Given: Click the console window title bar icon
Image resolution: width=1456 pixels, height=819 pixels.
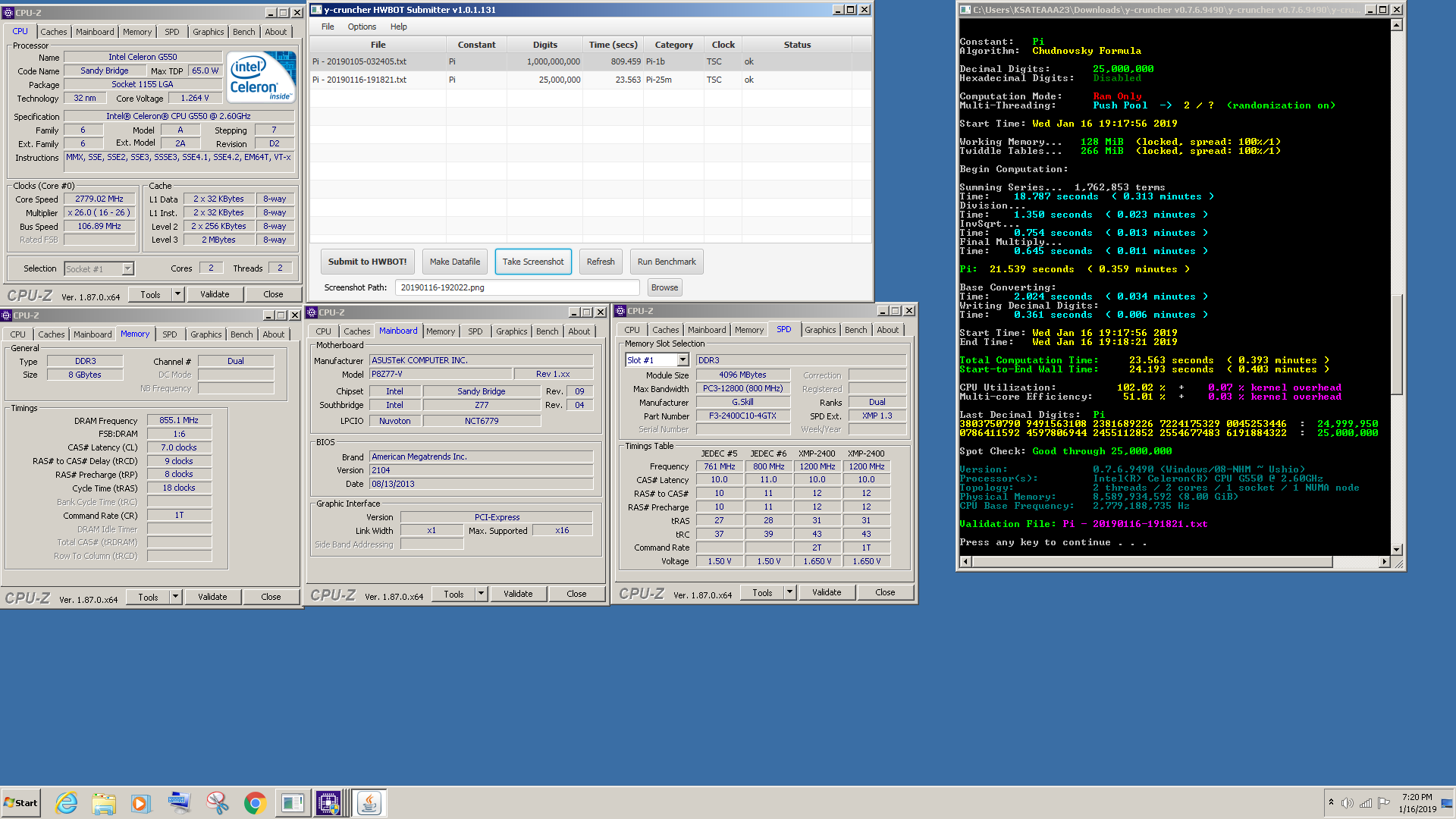Looking at the screenshot, I should 965,10.
